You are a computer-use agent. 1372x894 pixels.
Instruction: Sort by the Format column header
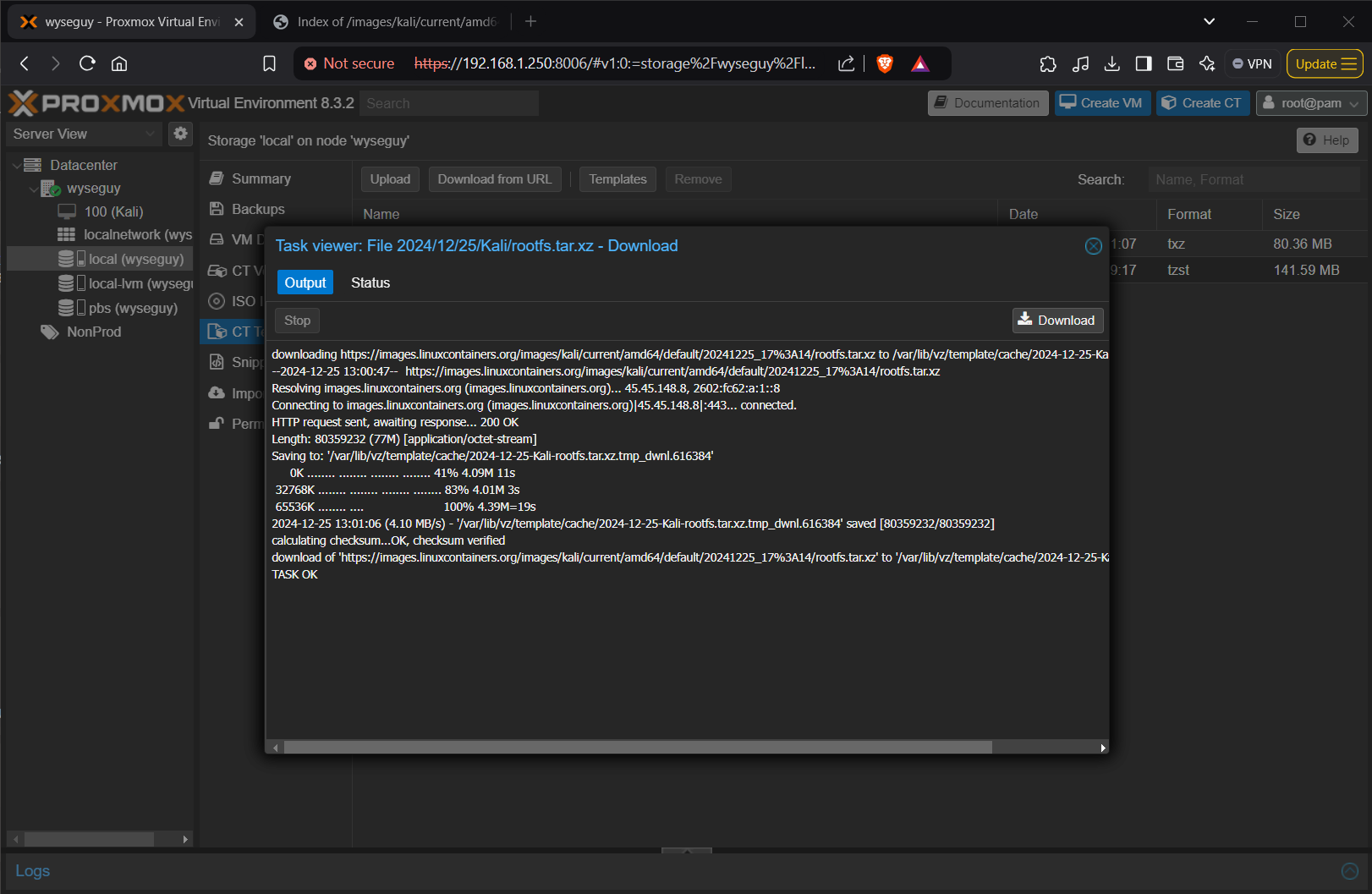tap(1209, 214)
